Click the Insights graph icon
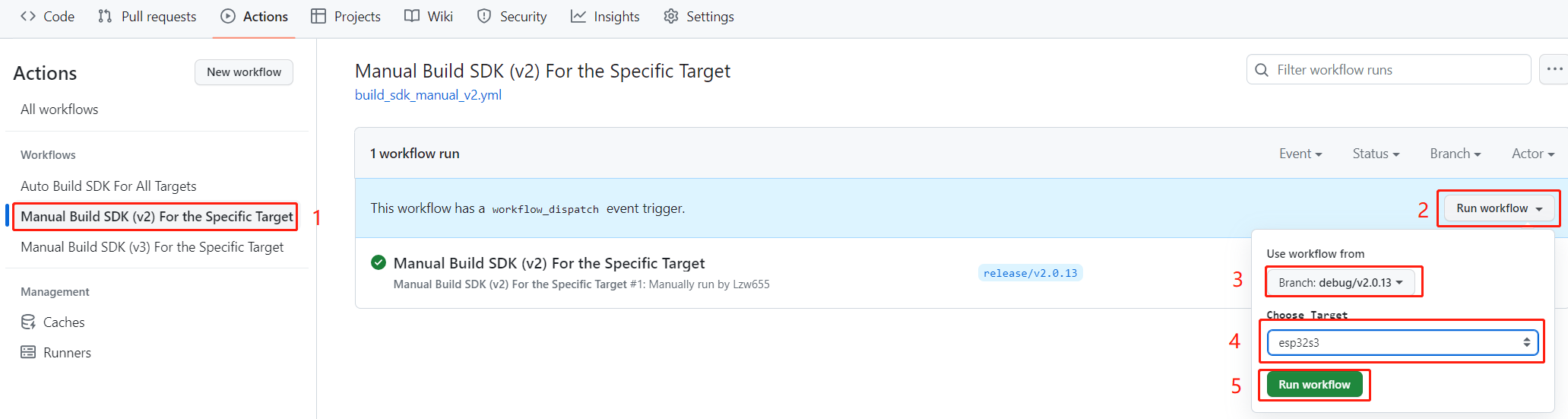Screen dimensions: 1568x419 tap(578, 16)
